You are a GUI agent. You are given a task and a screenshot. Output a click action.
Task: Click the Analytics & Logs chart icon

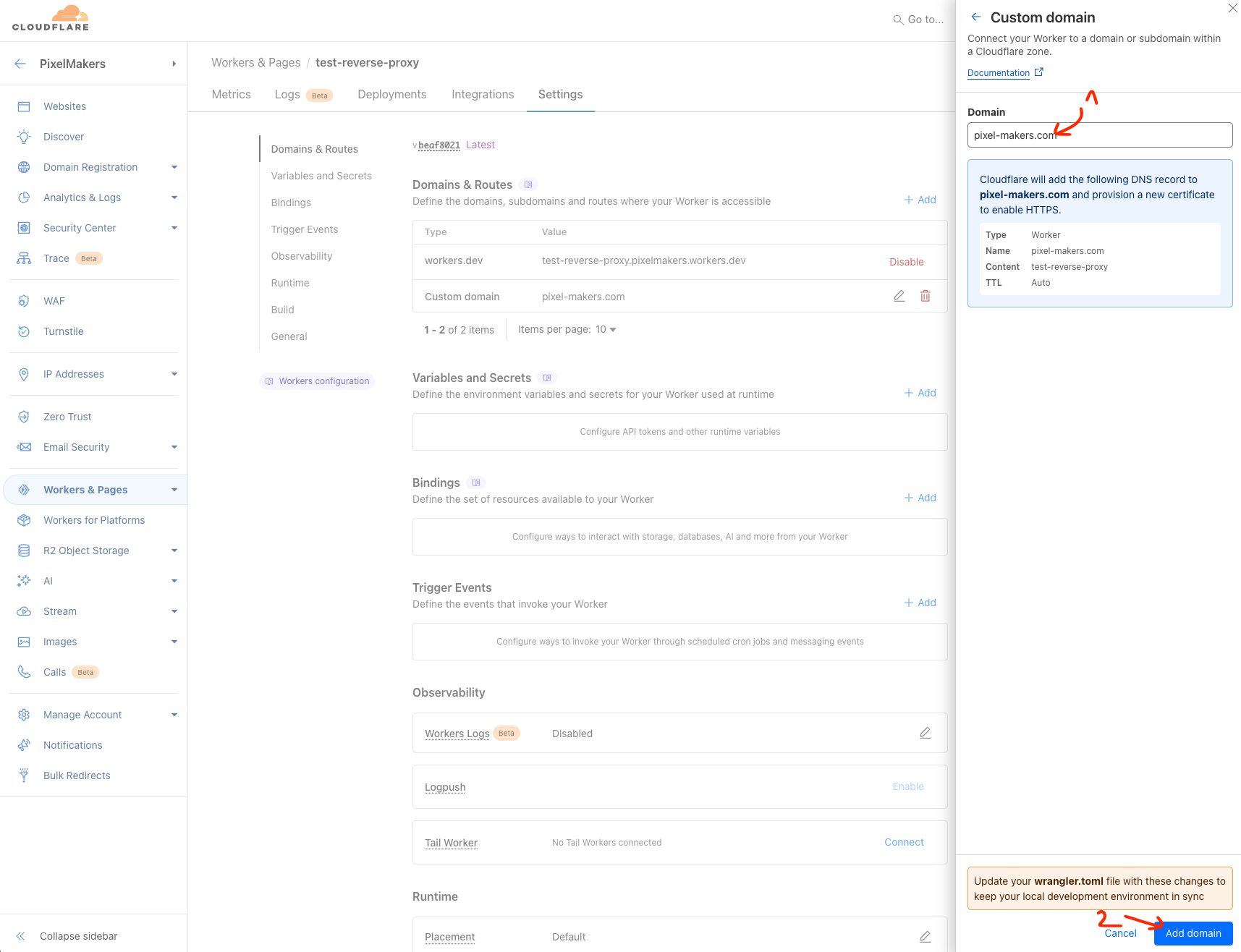pos(24,197)
